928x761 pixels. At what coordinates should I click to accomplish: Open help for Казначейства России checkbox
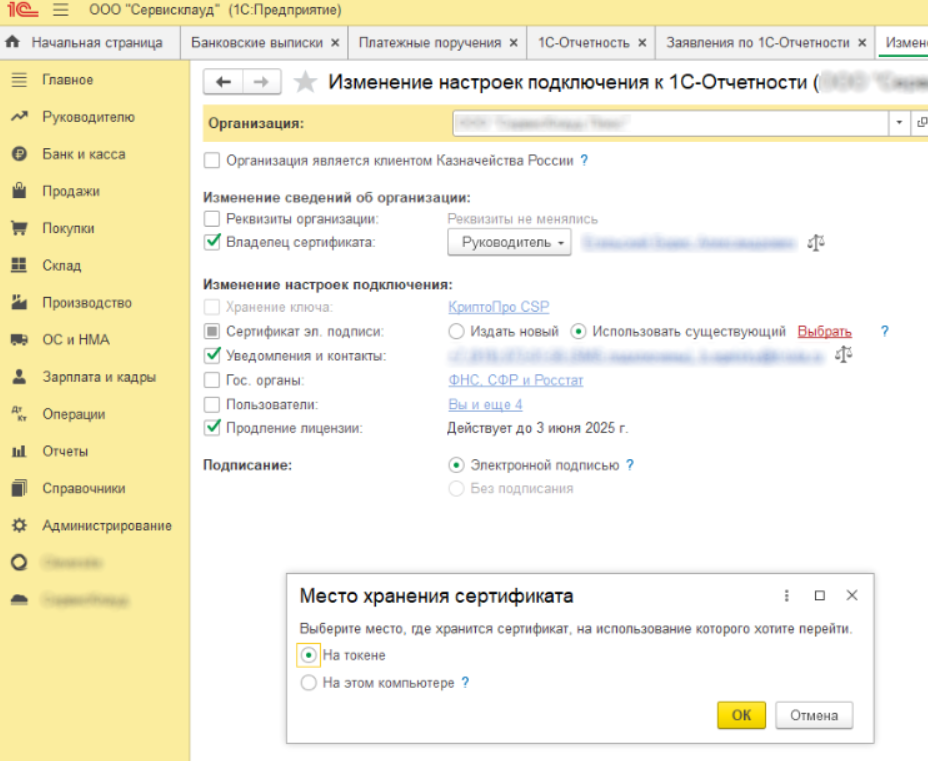click(x=584, y=160)
